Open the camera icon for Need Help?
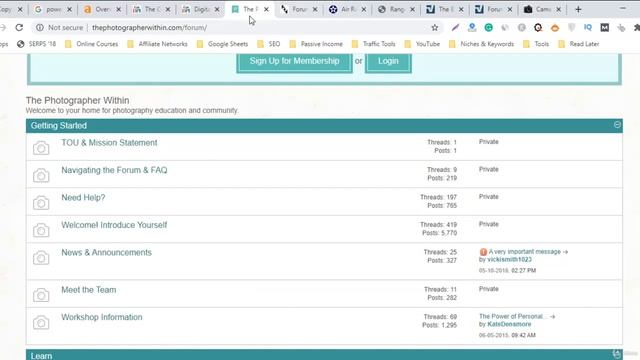This screenshot has height=360, width=640. 41,202
